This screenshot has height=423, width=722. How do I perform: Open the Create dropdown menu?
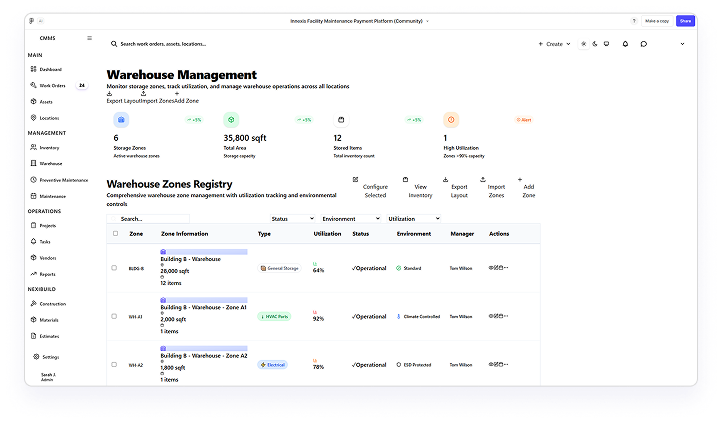point(555,44)
